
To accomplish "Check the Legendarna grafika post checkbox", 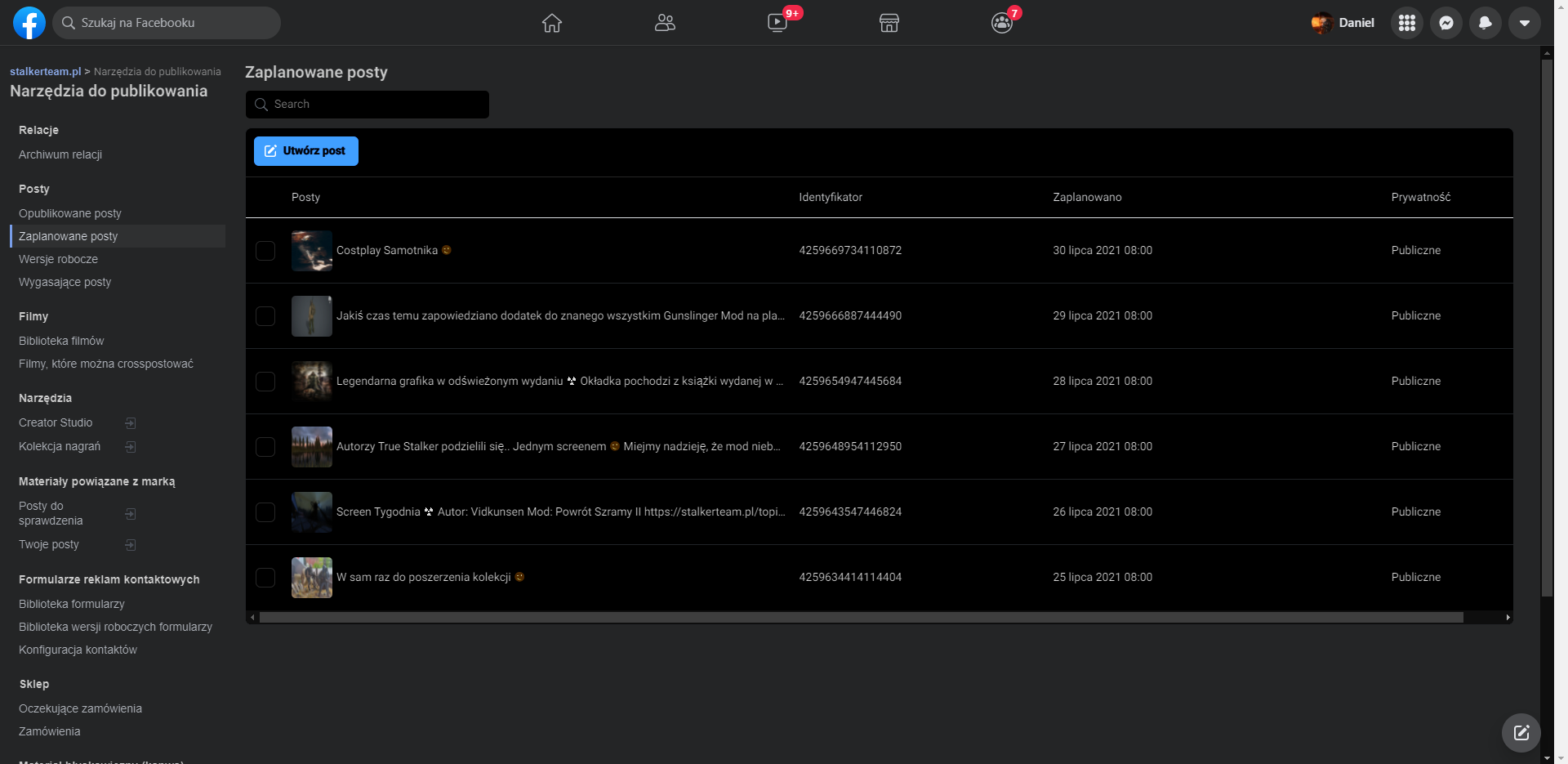I will click(265, 382).
